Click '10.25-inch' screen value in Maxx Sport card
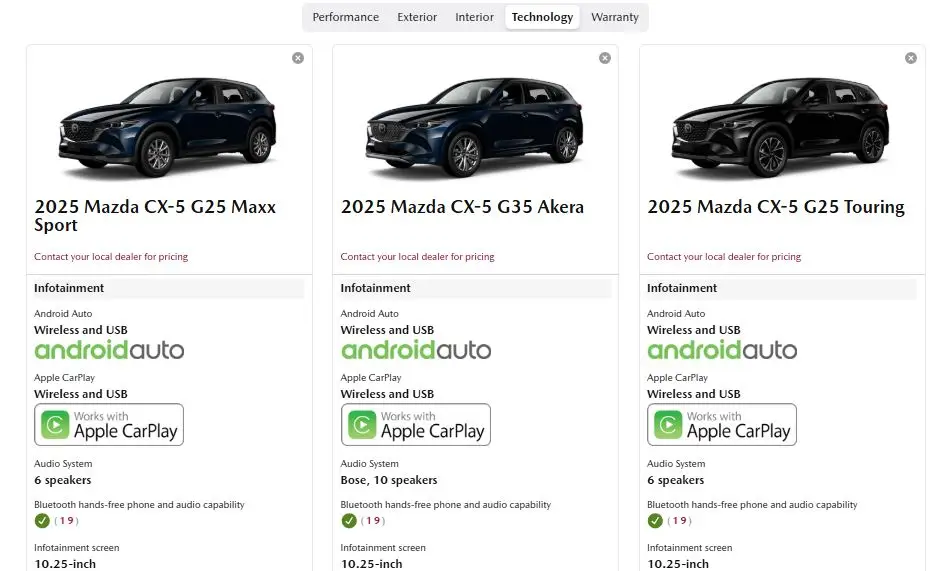952x571 pixels. coord(65,564)
